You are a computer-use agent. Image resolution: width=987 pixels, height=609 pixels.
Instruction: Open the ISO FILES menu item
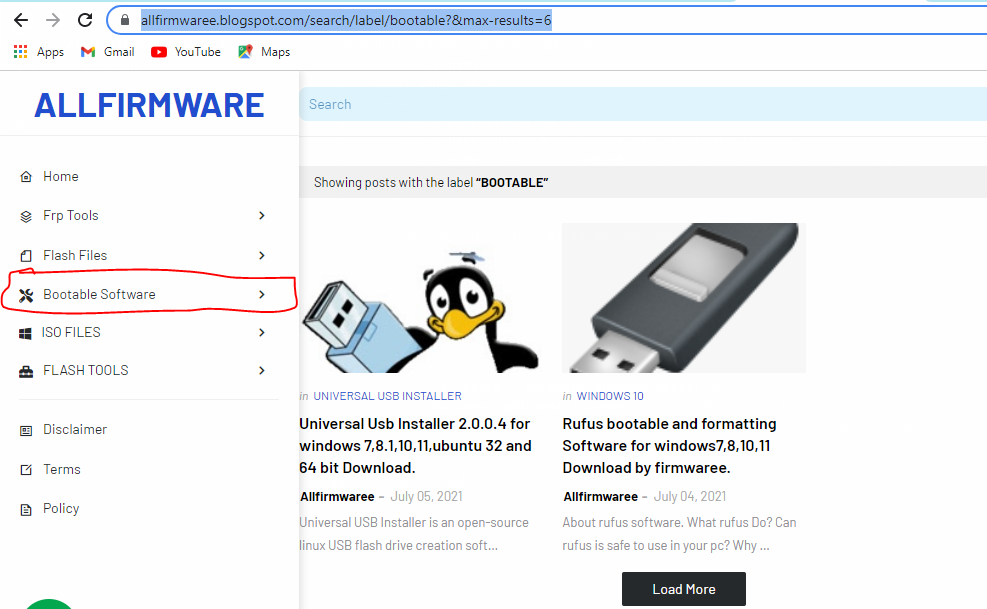71,332
